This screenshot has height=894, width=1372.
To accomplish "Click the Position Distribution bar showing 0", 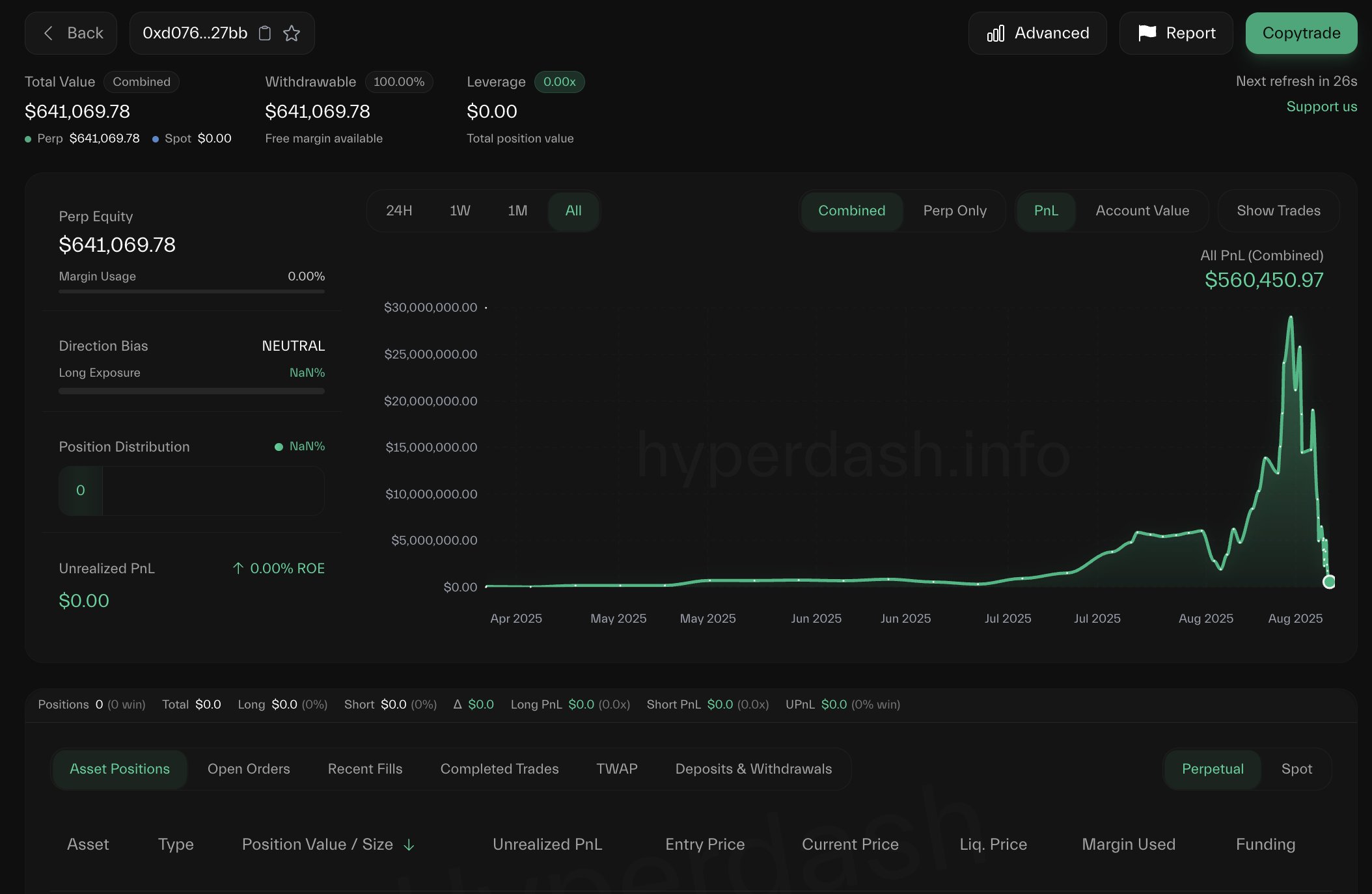I will tap(191, 491).
